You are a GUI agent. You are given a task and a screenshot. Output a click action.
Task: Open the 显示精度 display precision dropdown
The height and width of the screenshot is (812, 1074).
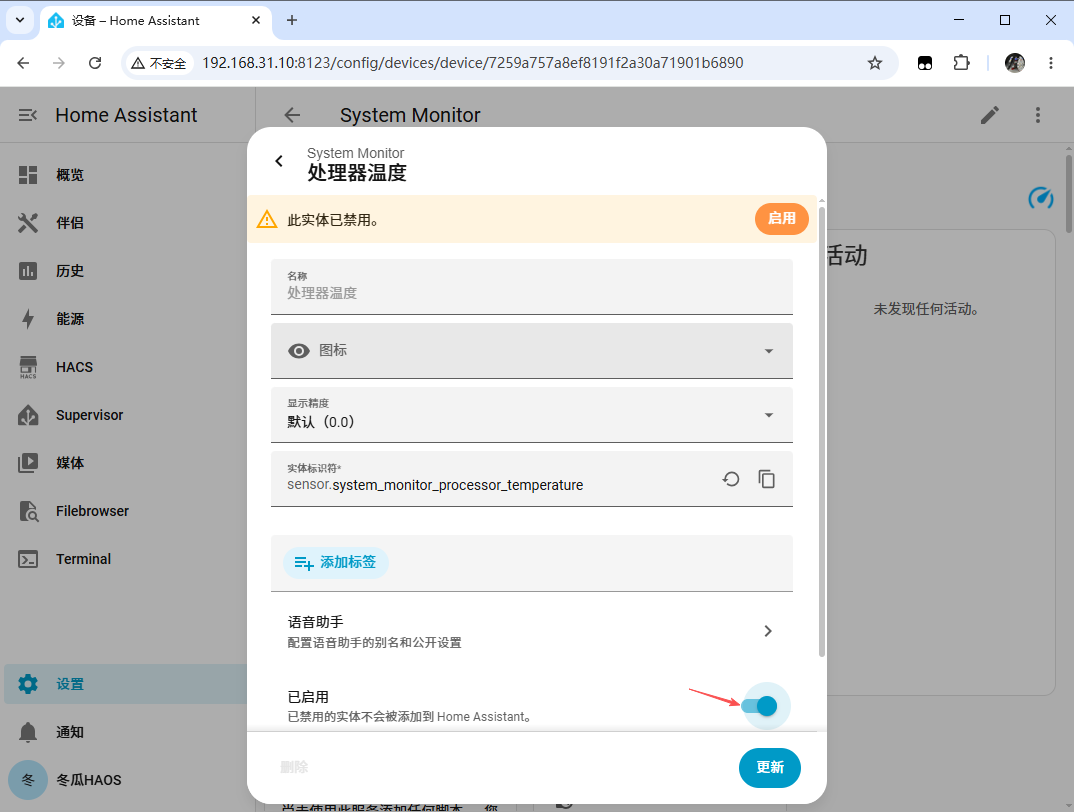click(532, 415)
